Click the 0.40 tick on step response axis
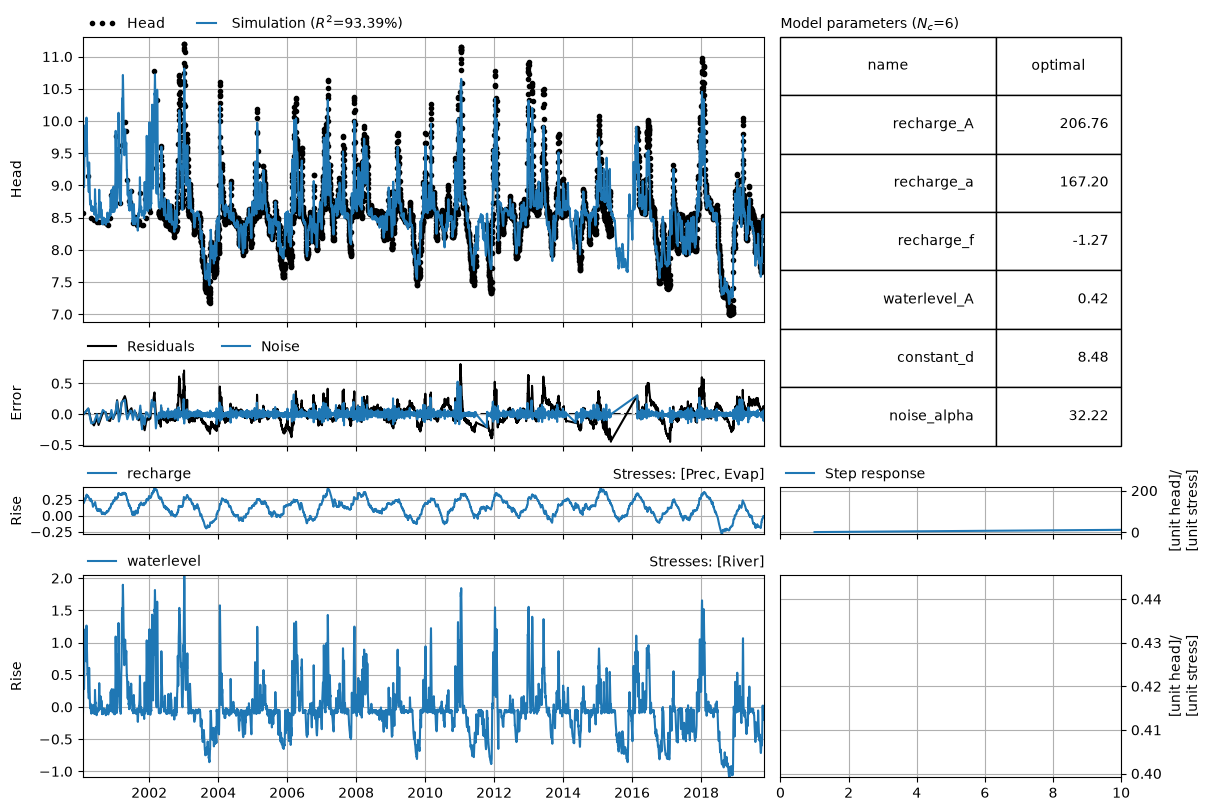The image size is (1211, 811). (1144, 774)
